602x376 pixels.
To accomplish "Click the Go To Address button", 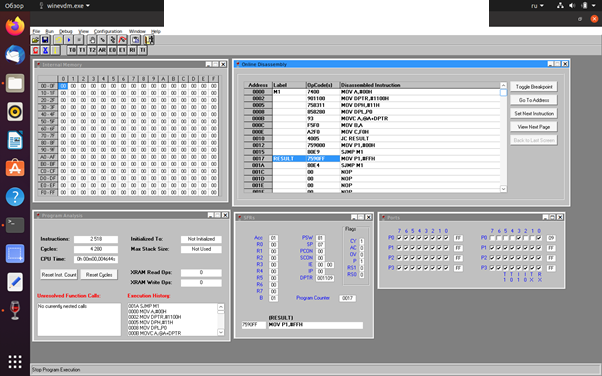I will click(x=534, y=100).
